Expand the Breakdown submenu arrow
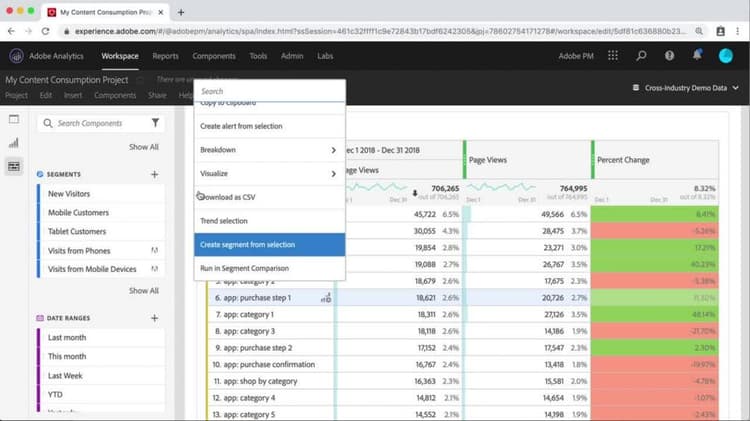The width and height of the screenshot is (750, 421). (x=333, y=150)
